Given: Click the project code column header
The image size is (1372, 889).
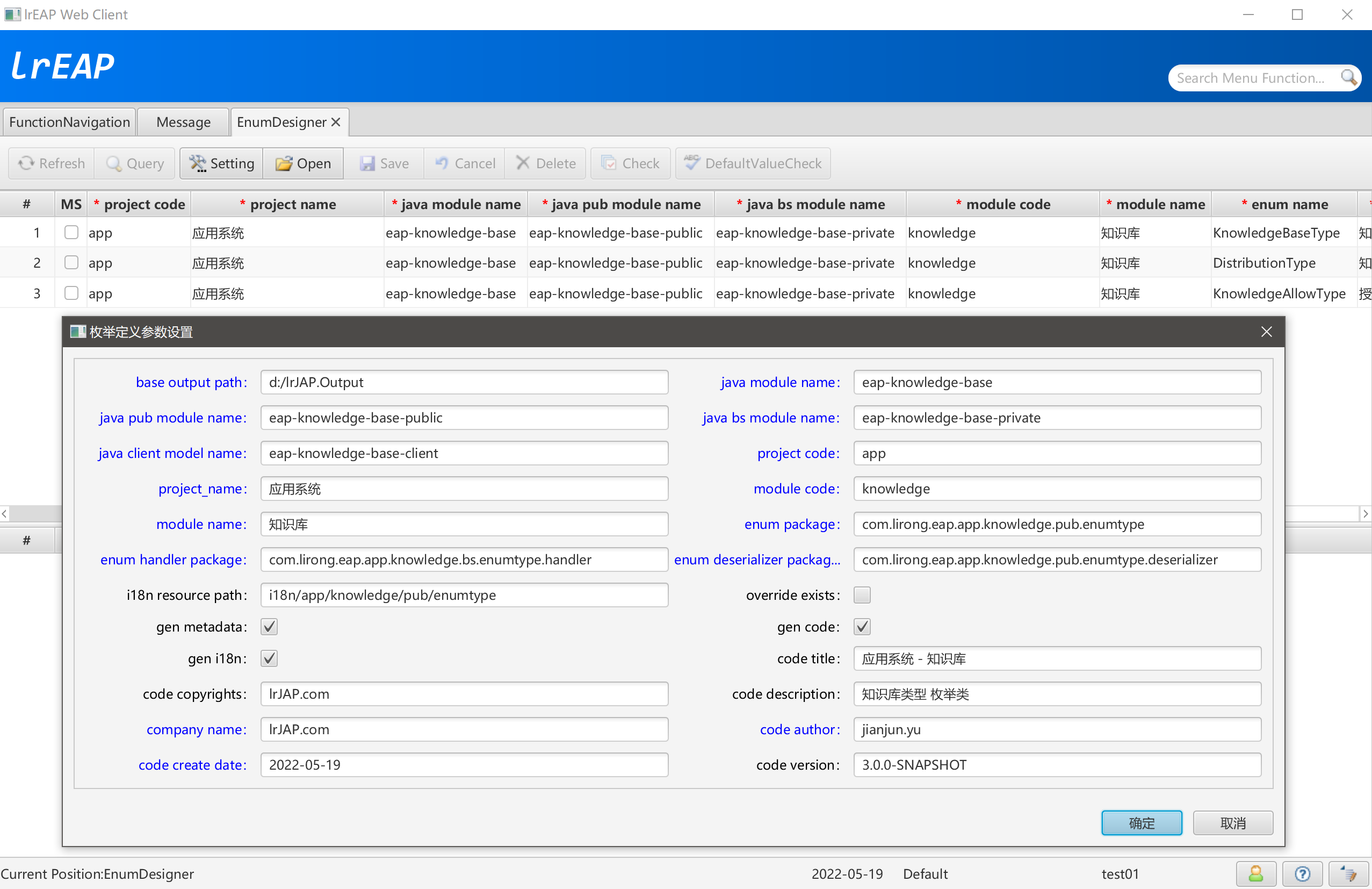Looking at the screenshot, I should tap(139, 204).
